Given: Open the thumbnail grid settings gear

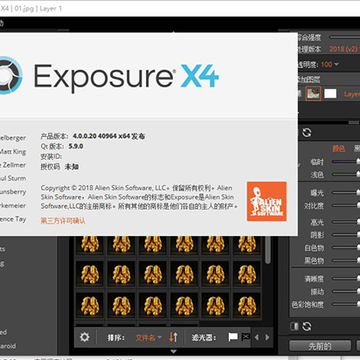Looking at the screenshot, I should click(x=85, y=337).
